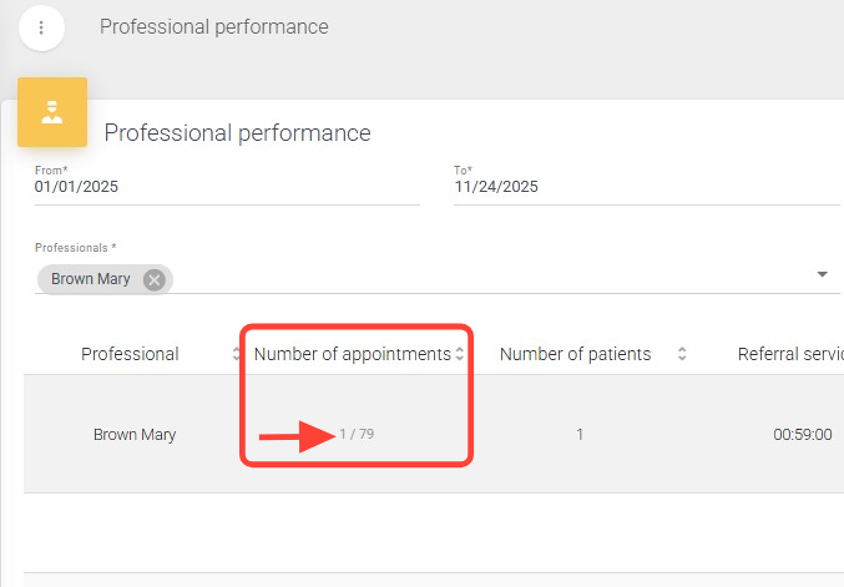Click the Referral service column header
The width and height of the screenshot is (844, 587).
[x=790, y=354]
